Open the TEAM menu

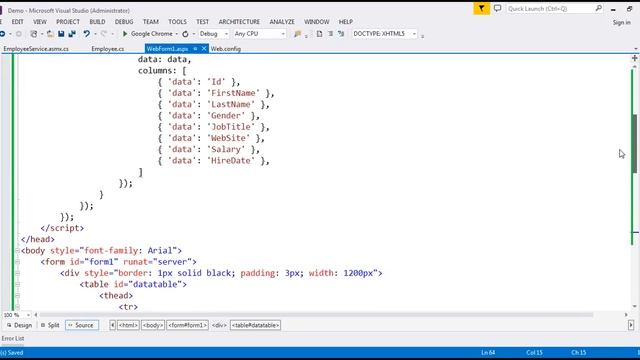[151, 22]
